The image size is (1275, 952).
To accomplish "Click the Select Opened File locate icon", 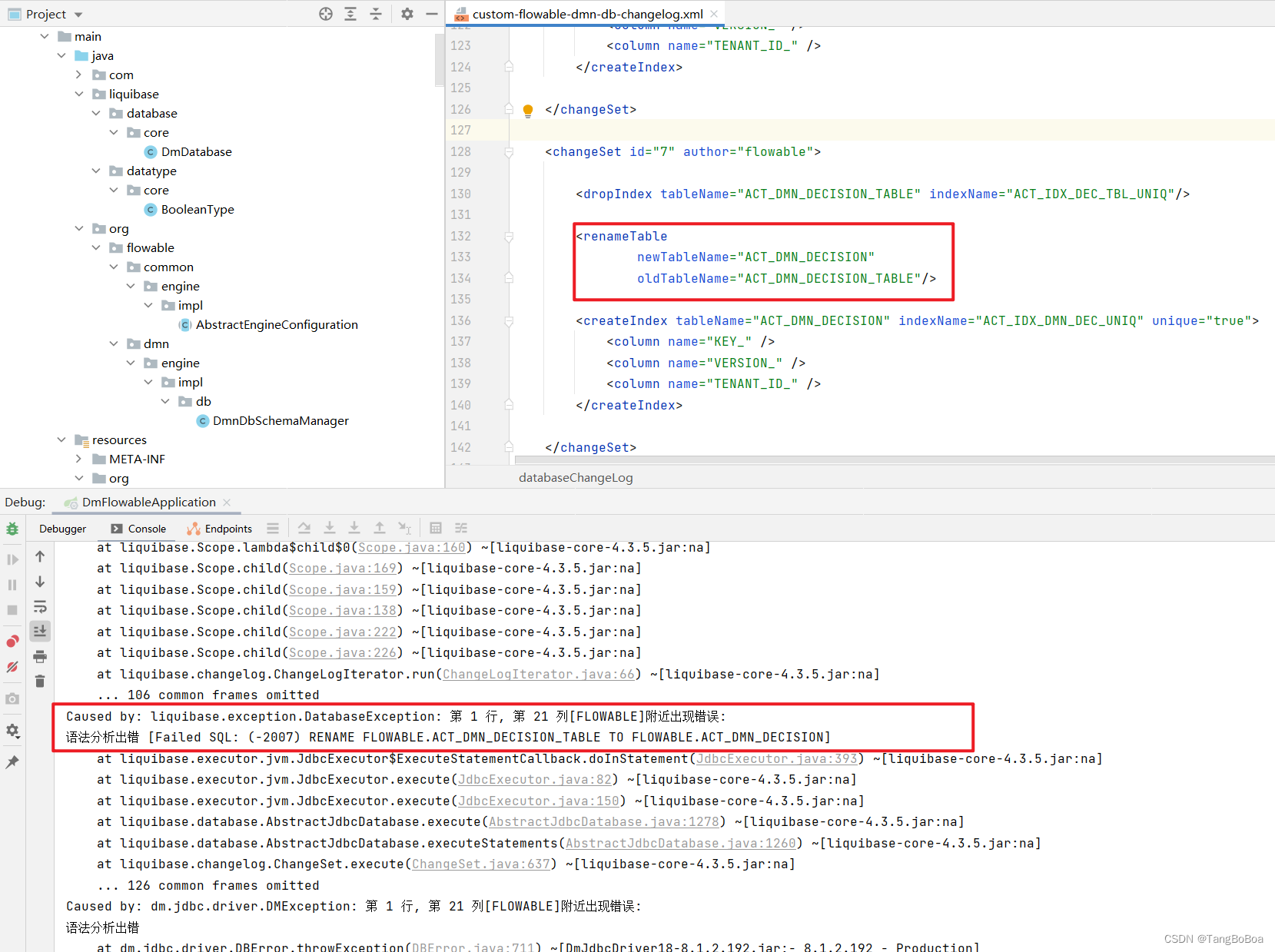I will point(326,14).
